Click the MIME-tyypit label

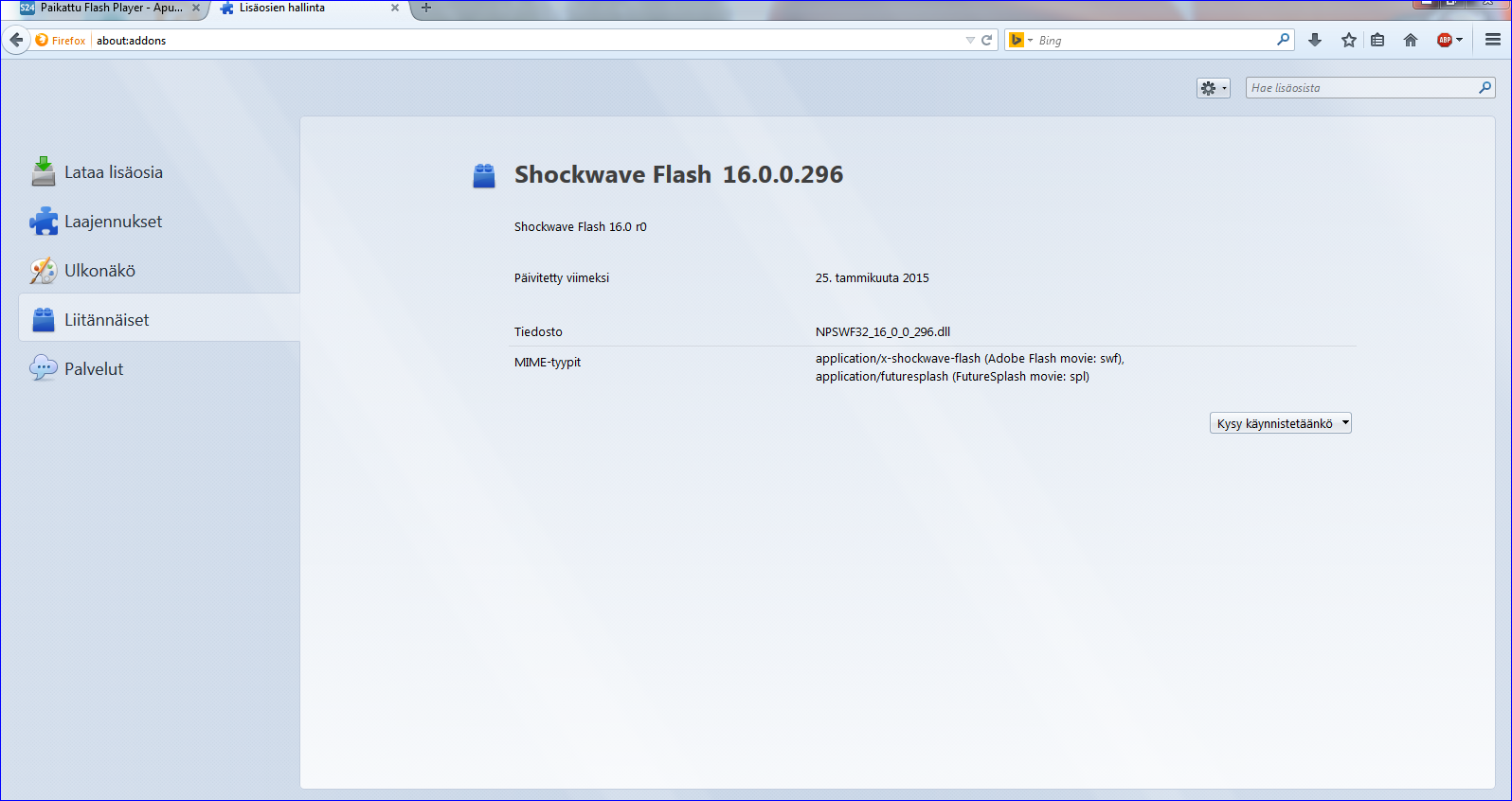click(x=548, y=363)
